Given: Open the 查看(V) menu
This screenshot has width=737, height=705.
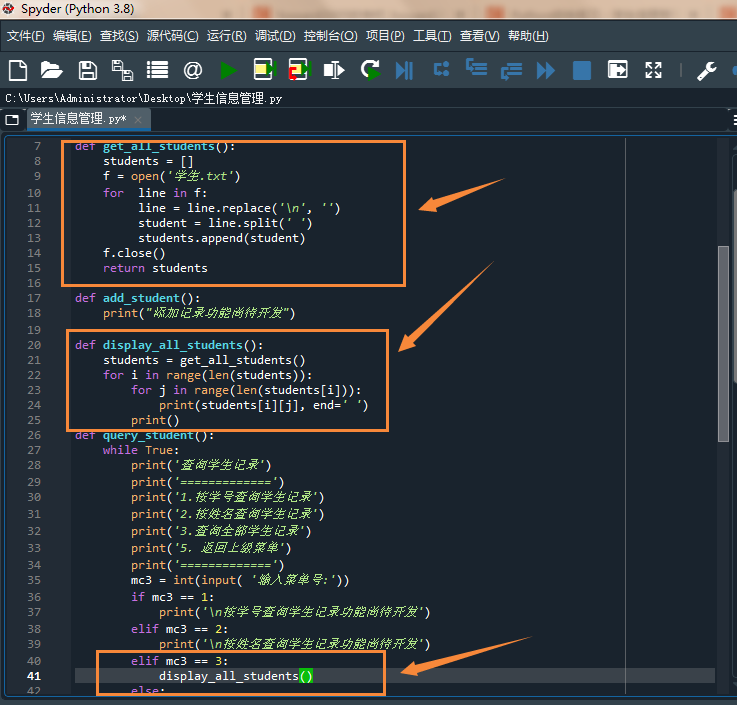Looking at the screenshot, I should (x=479, y=36).
